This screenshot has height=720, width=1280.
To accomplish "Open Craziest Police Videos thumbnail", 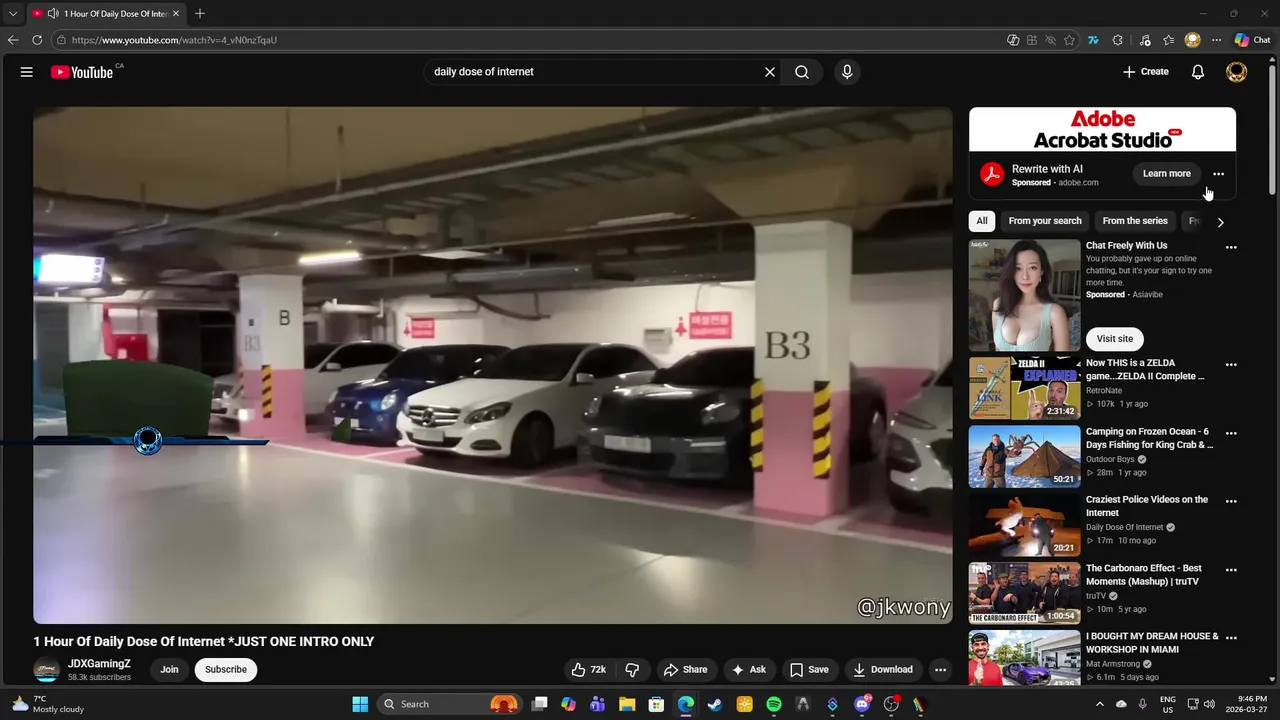I will point(1024,525).
